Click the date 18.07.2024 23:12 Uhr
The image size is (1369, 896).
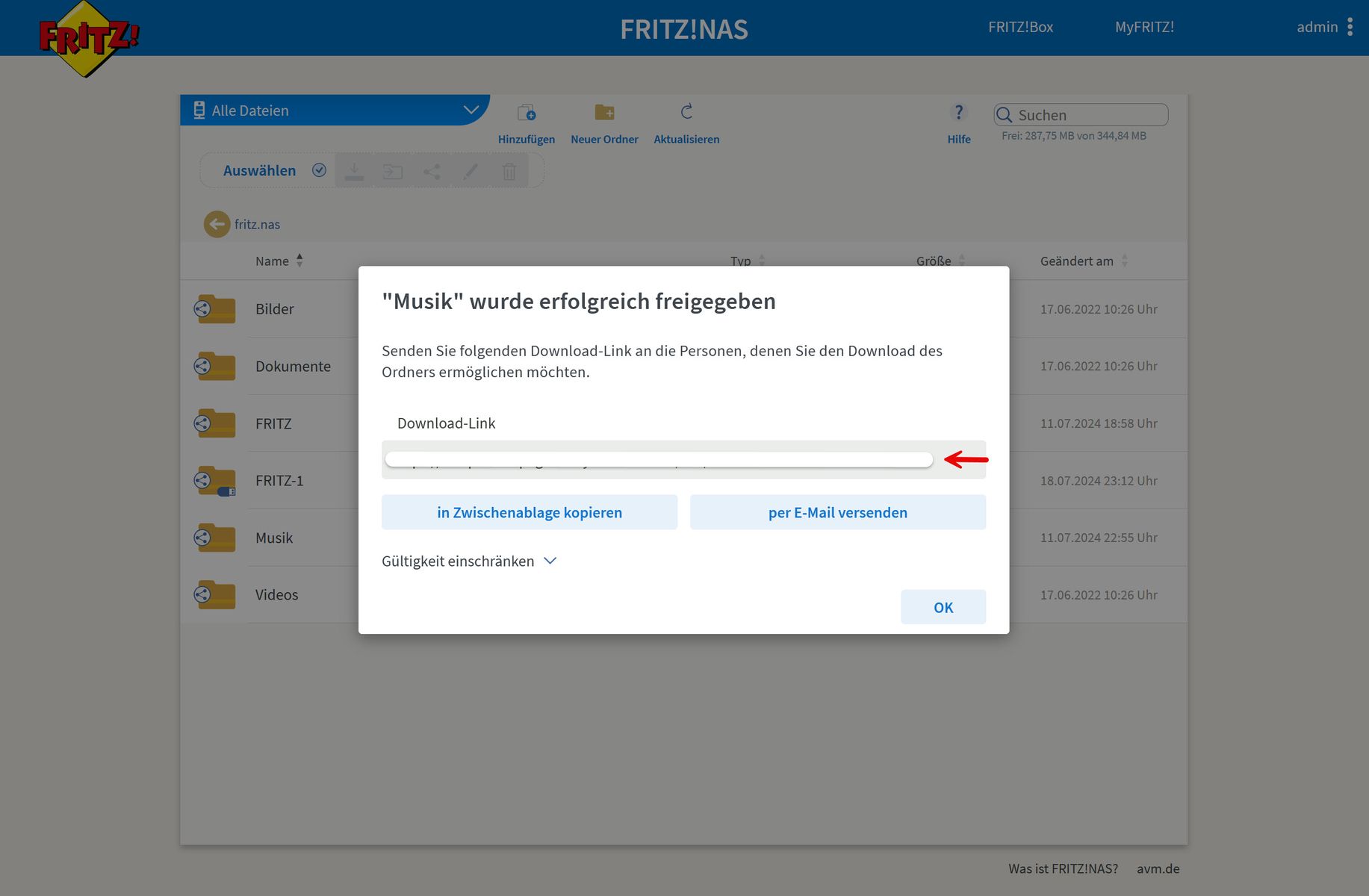(1099, 481)
